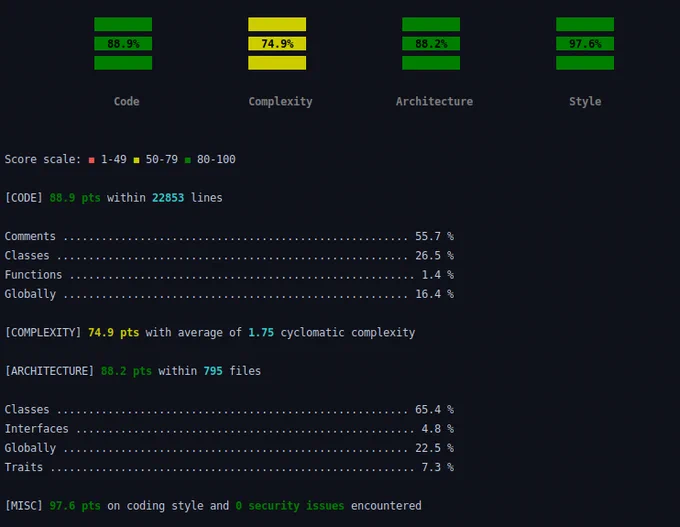The width and height of the screenshot is (680, 527).
Task: Click the 26.5 % Classes value
Action: coord(435,255)
